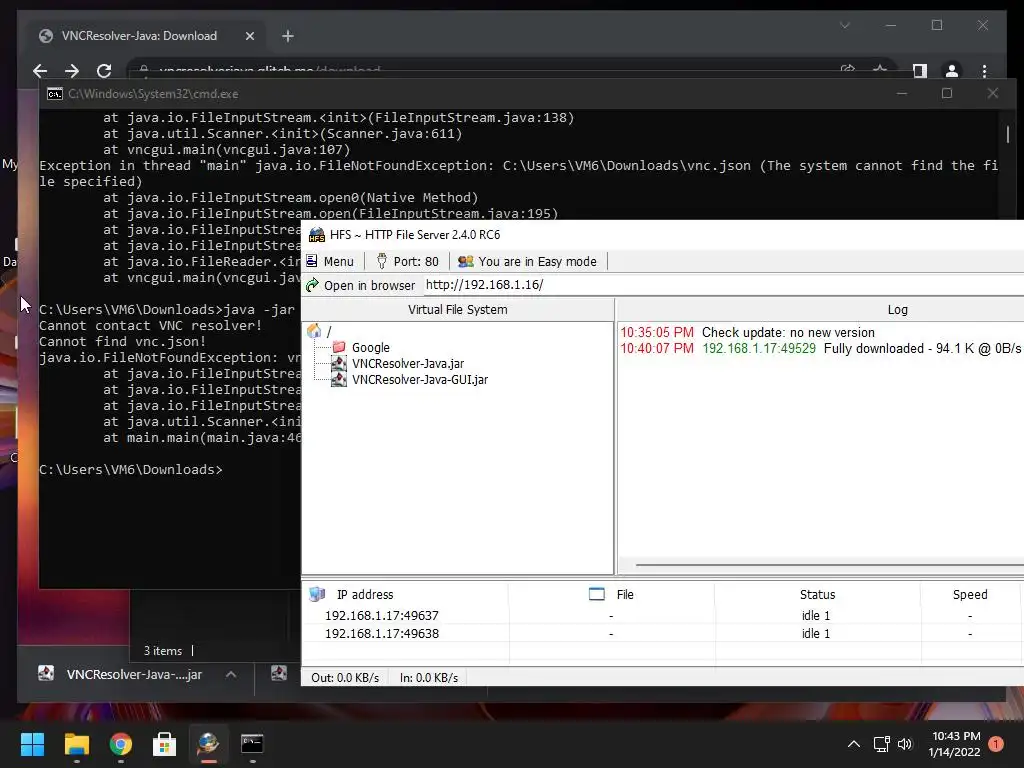Click the Menu icon in HFS toolbar
The image size is (1024, 768).
312,261
